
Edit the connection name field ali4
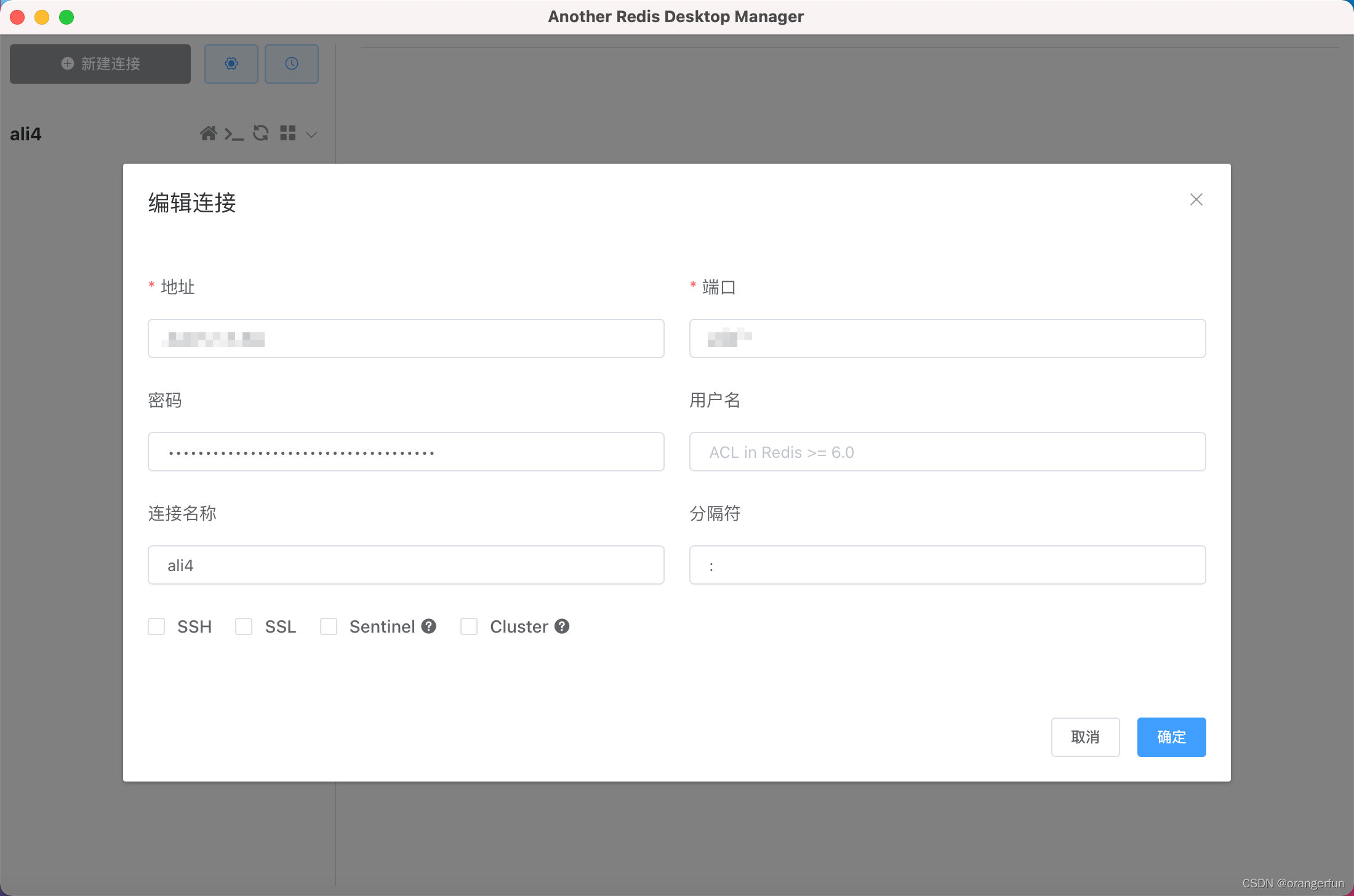(x=406, y=565)
